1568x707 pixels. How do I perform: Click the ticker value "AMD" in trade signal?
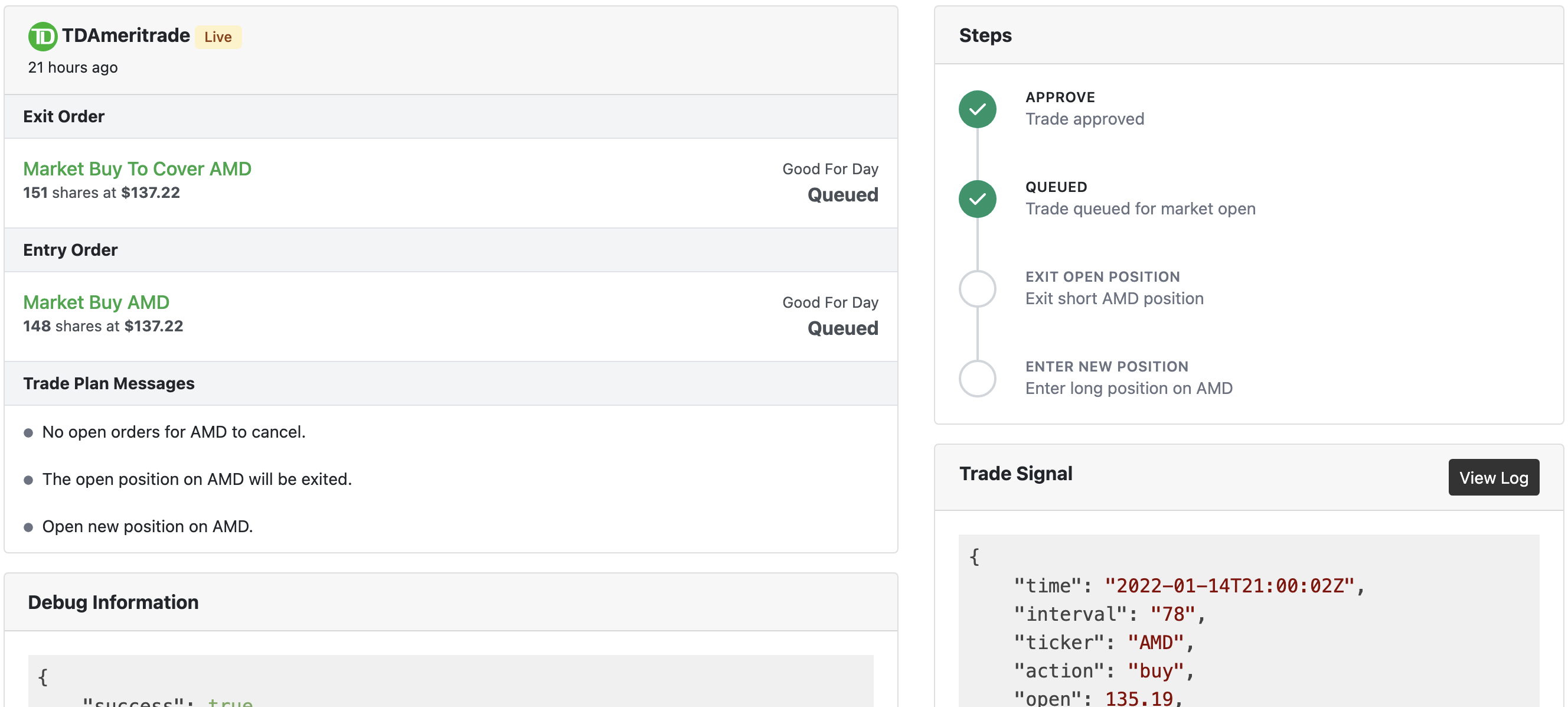1155,643
